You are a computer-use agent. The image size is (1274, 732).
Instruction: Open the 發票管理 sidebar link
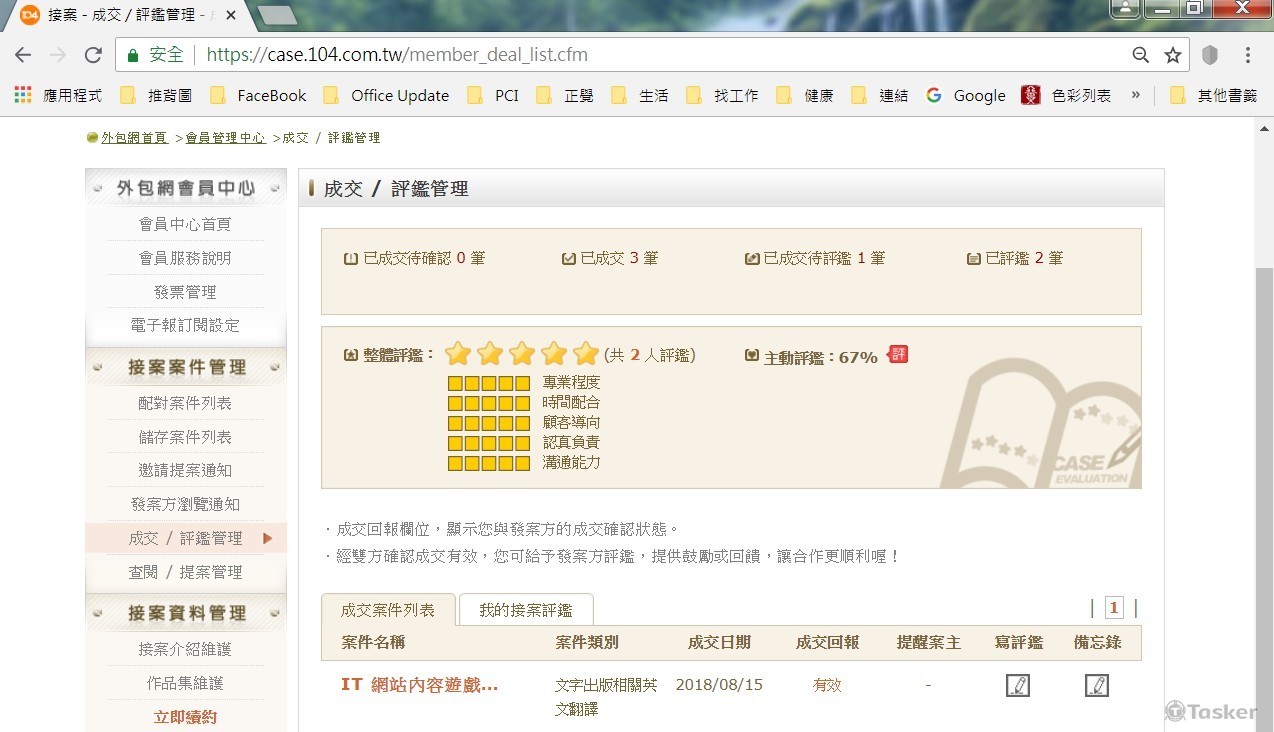pos(185,292)
